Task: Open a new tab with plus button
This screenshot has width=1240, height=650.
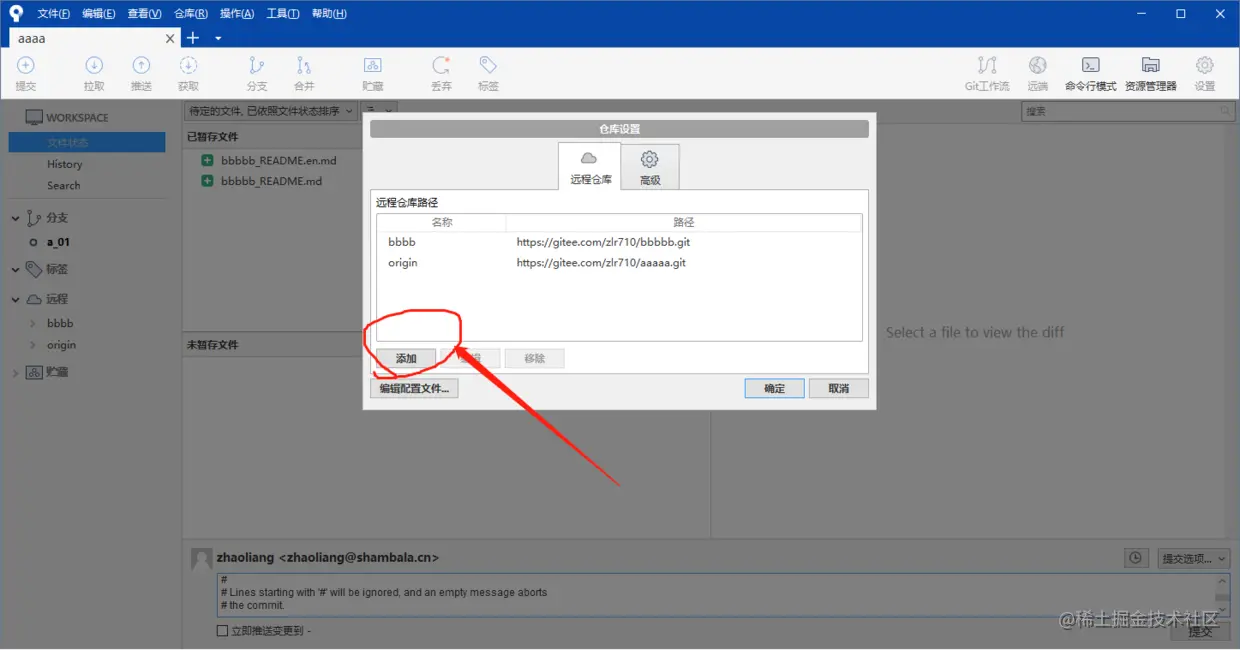Action: tap(193, 38)
